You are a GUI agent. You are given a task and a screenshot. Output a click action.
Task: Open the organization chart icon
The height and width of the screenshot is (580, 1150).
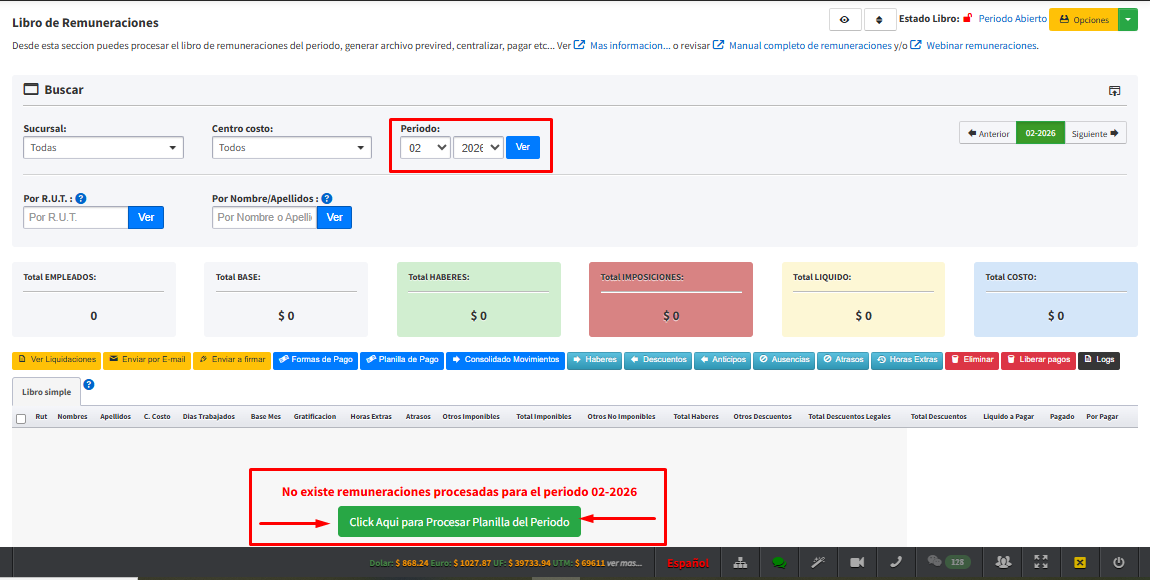[x=740, y=562]
